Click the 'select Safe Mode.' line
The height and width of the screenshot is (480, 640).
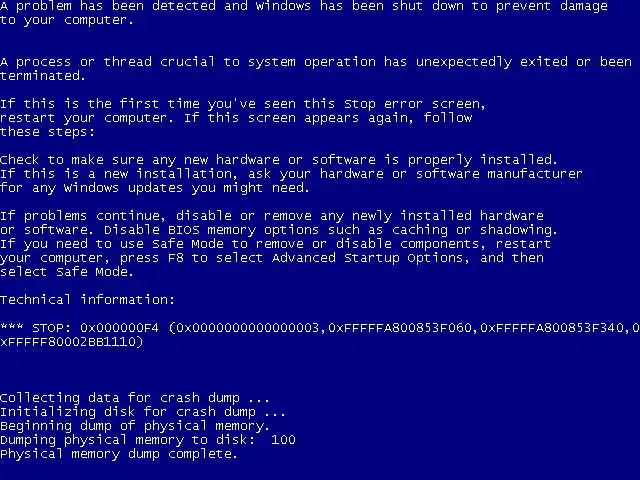tap(67, 272)
